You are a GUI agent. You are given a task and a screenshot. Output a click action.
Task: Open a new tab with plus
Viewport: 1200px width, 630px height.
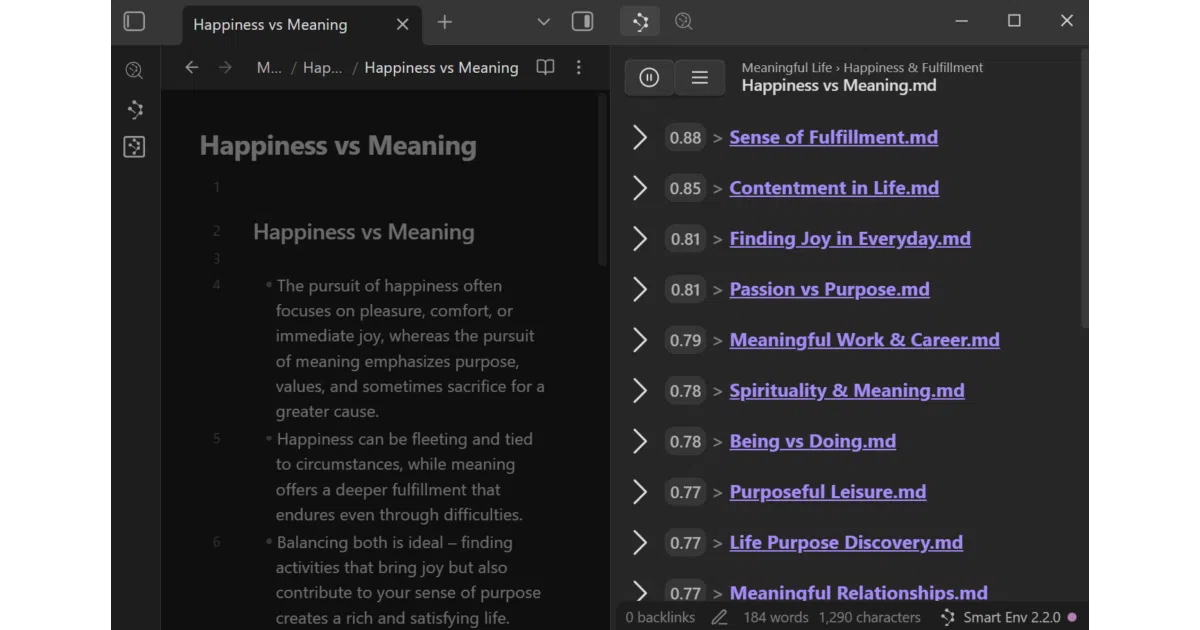click(445, 22)
